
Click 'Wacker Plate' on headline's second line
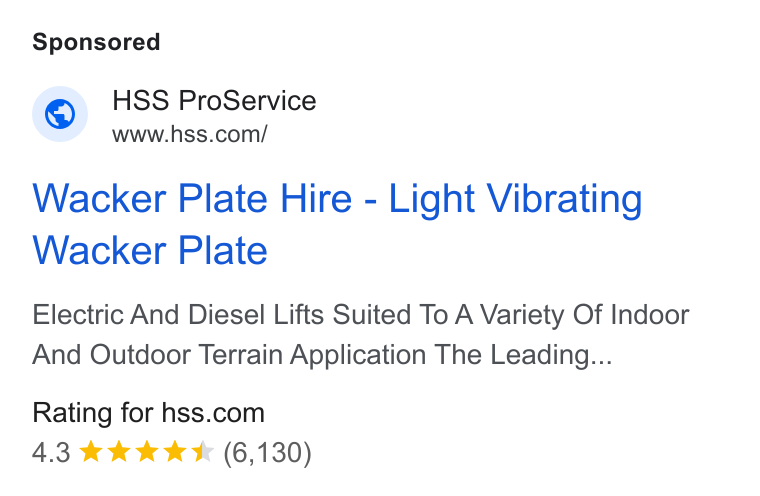click(x=150, y=250)
